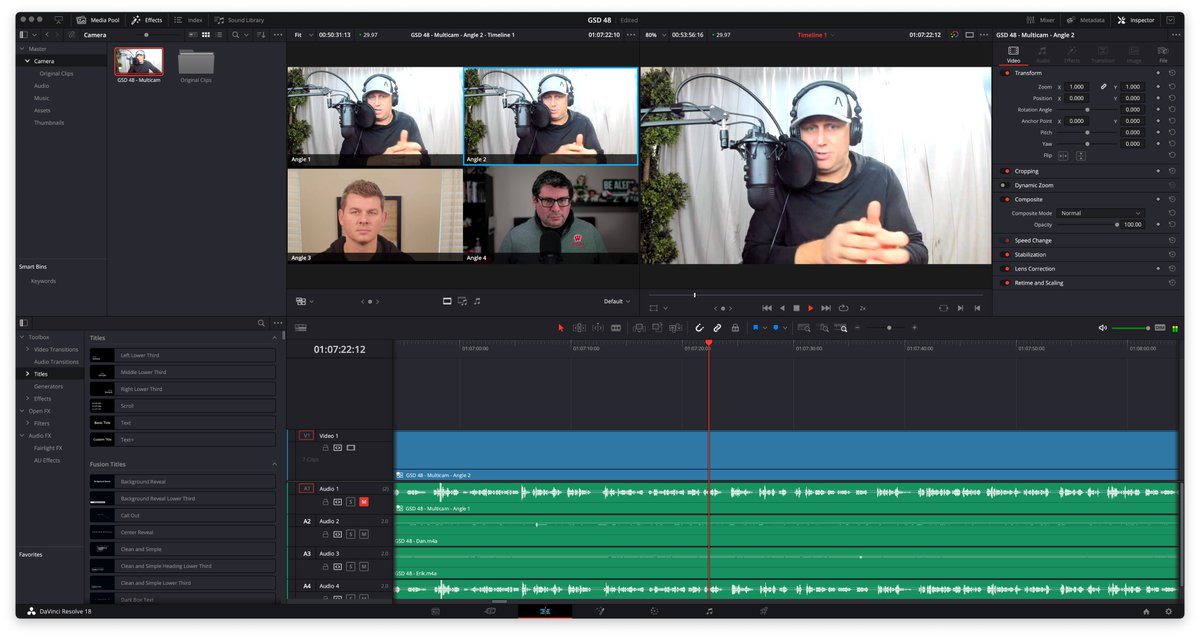This screenshot has height=638, width=1200.
Task: Collapse the Camera bin in the media pool
Action: pos(28,59)
